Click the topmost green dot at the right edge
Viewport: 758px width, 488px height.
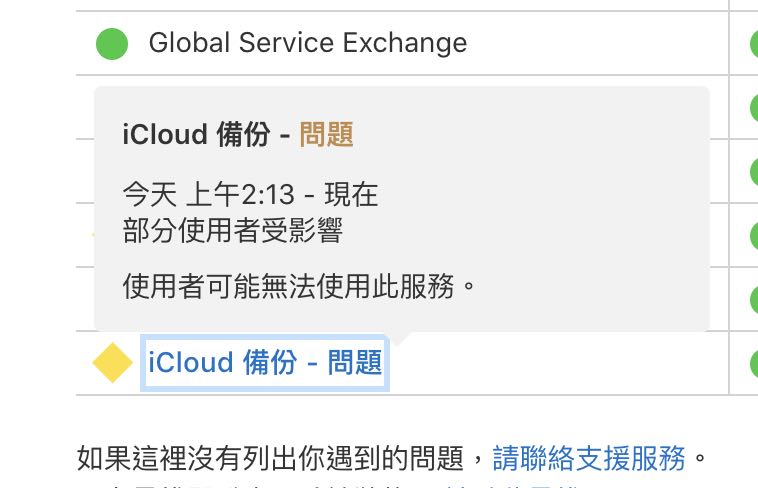click(x=754, y=44)
